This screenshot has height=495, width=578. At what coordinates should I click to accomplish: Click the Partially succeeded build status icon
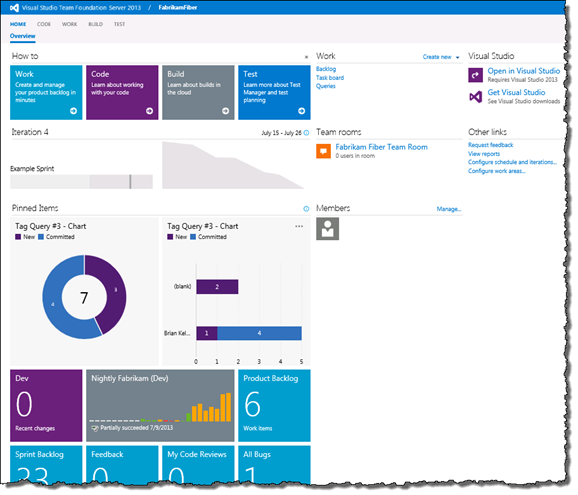[95, 429]
